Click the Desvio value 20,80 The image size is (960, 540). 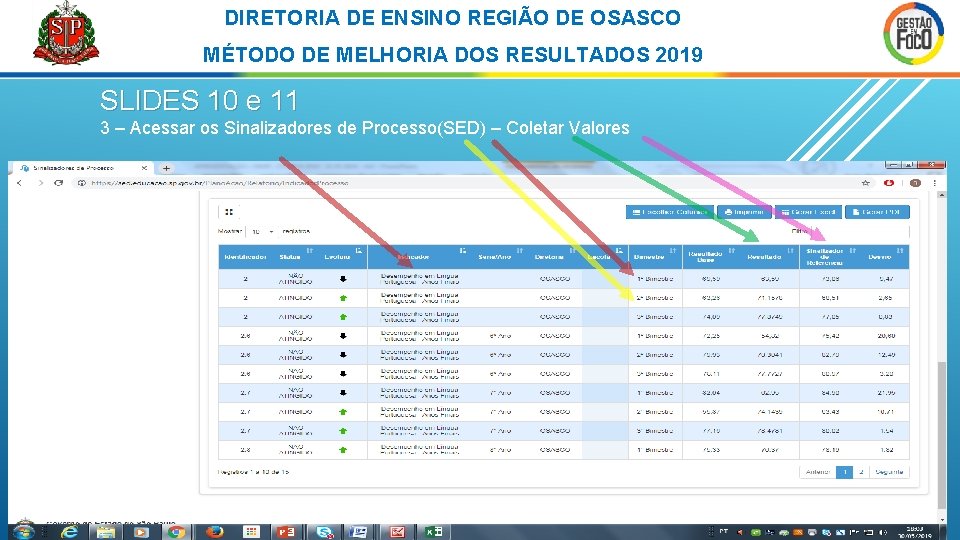click(x=886, y=336)
